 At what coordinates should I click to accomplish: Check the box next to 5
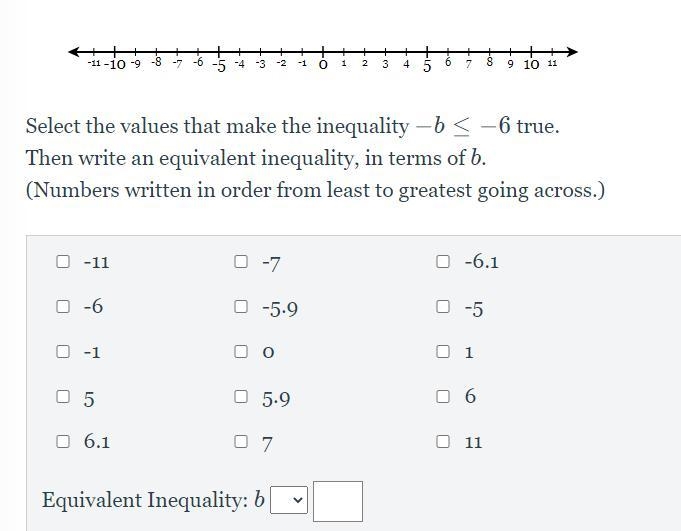tap(63, 396)
